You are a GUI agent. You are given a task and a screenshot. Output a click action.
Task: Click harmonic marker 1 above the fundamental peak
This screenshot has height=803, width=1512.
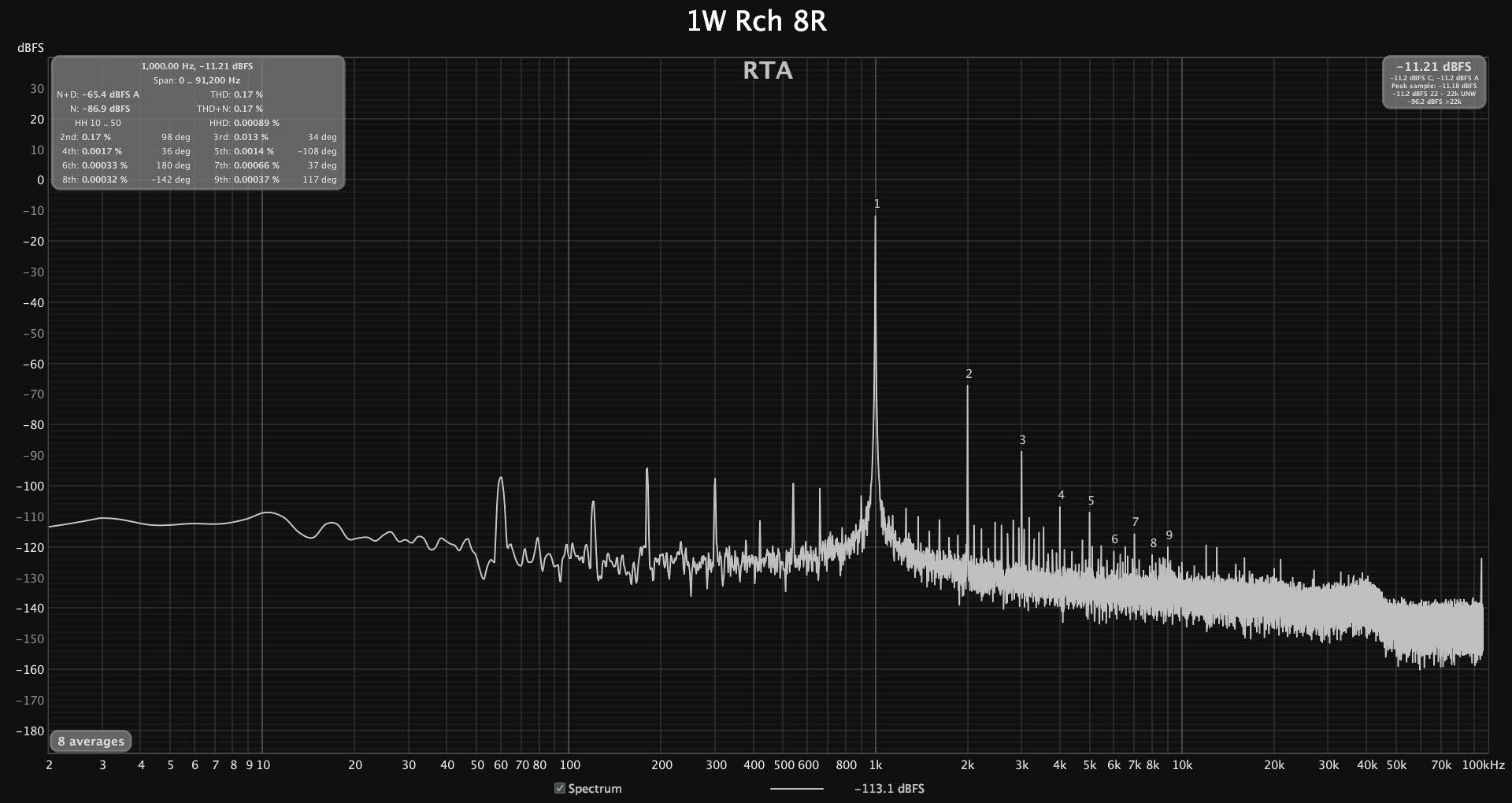pos(876,204)
